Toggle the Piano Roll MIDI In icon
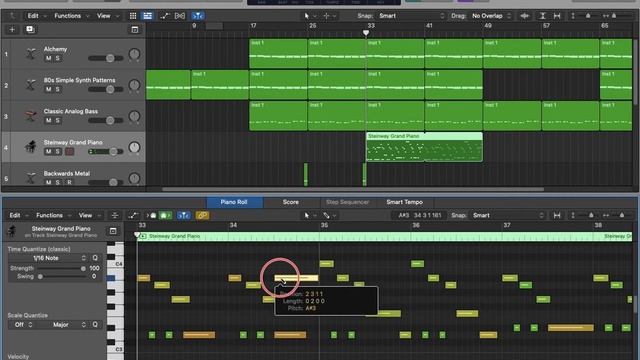640x360 pixels. pyautogui.click(x=152, y=215)
